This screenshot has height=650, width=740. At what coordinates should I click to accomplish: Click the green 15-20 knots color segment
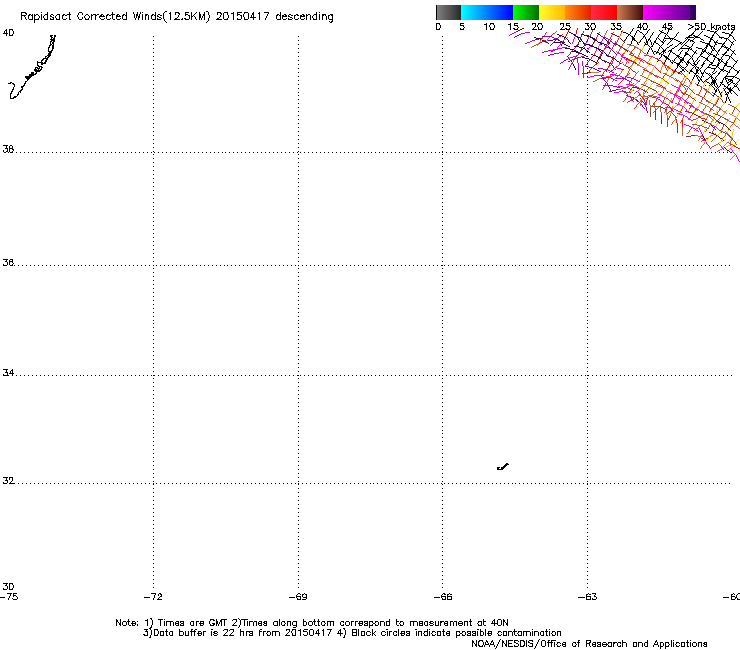526,12
